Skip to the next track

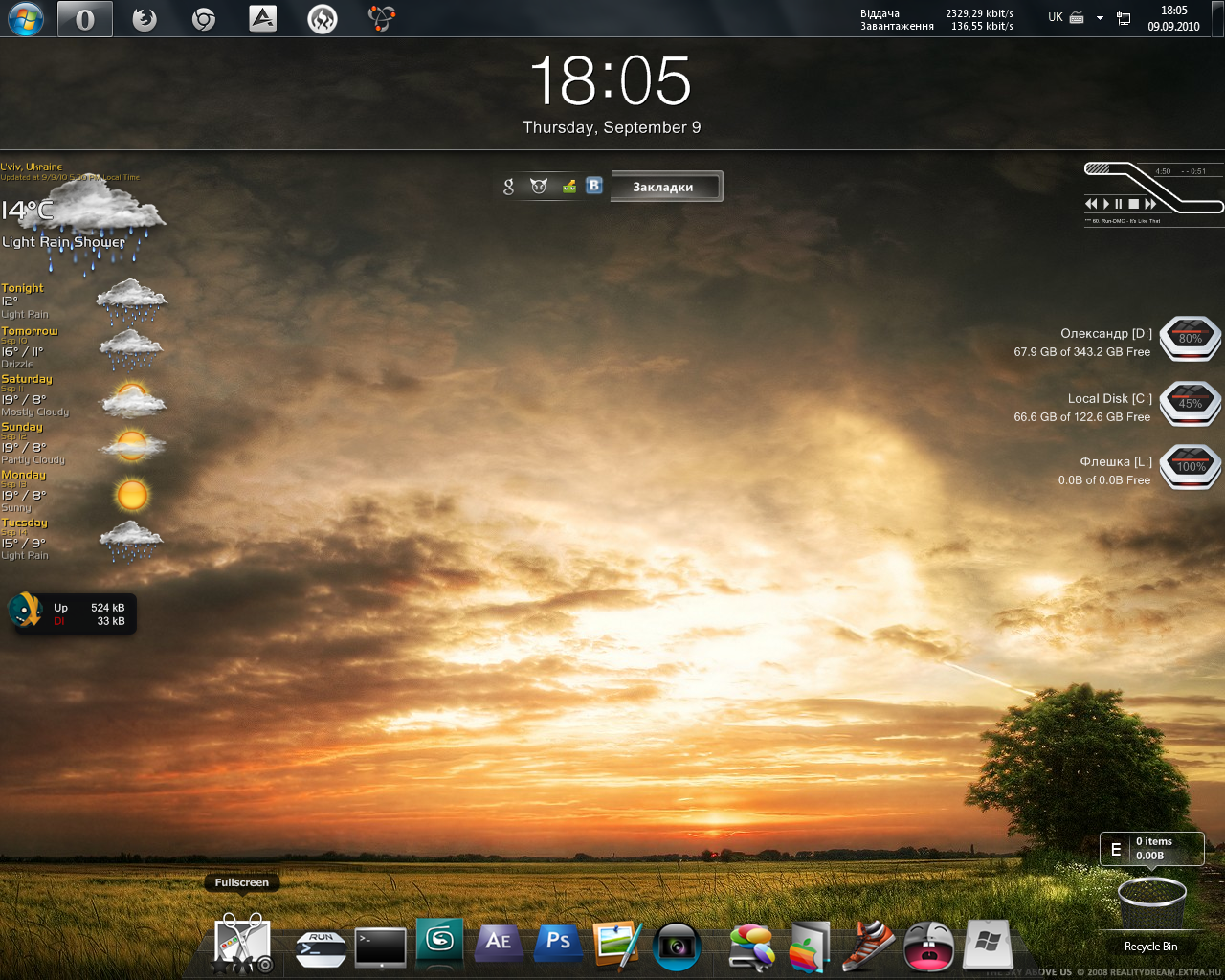coord(1150,204)
